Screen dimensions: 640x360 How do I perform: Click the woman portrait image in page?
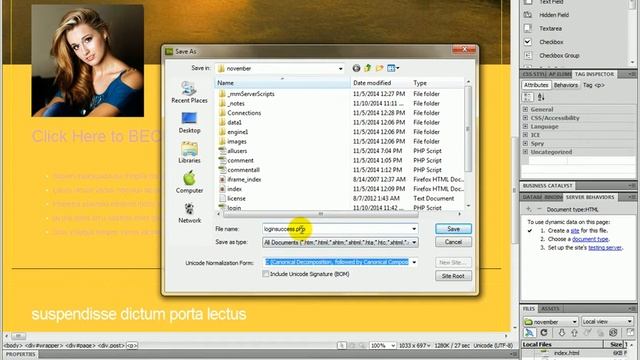pos(88,61)
